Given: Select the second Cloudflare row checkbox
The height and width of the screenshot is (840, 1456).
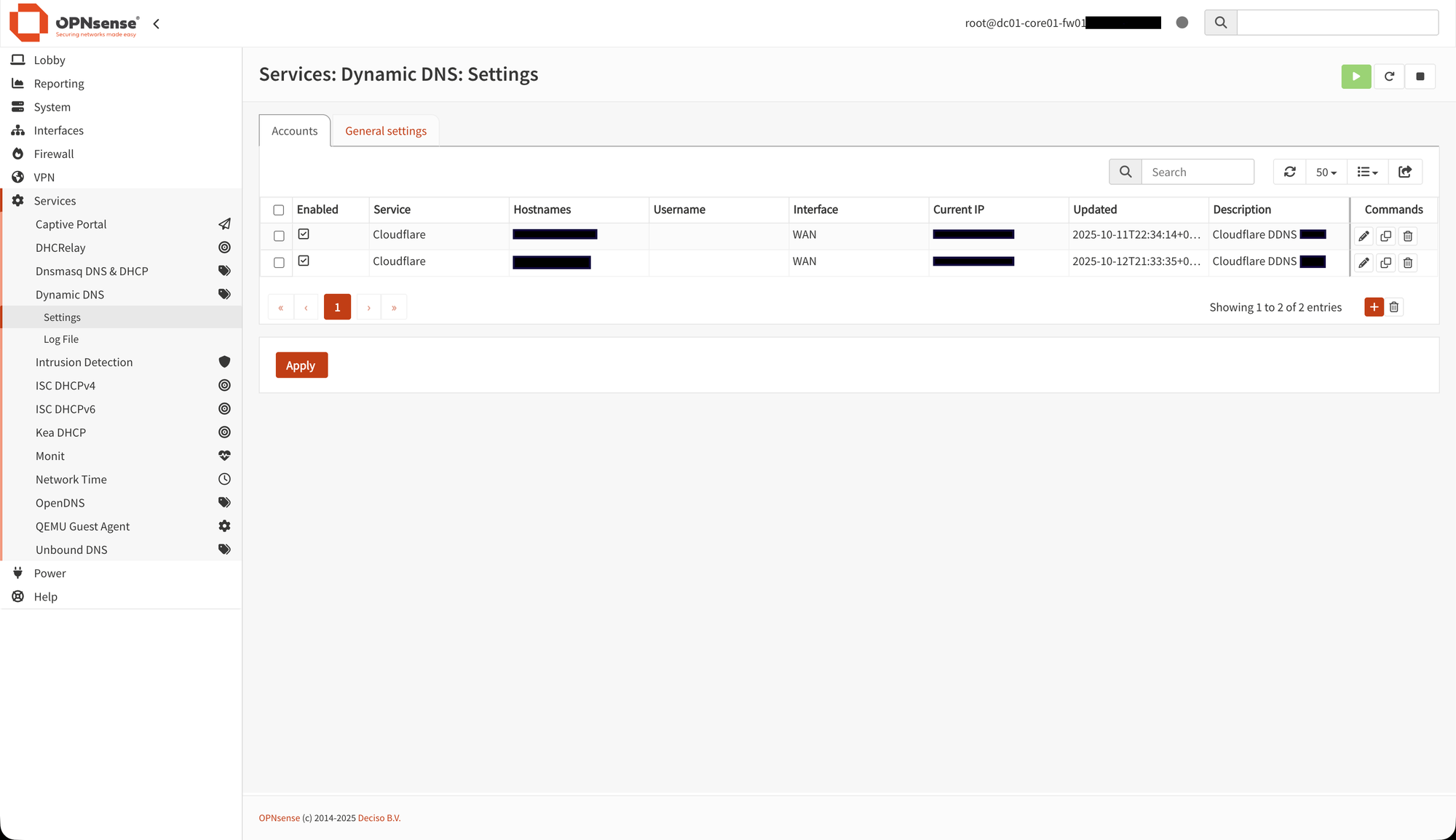Looking at the screenshot, I should 279,261.
